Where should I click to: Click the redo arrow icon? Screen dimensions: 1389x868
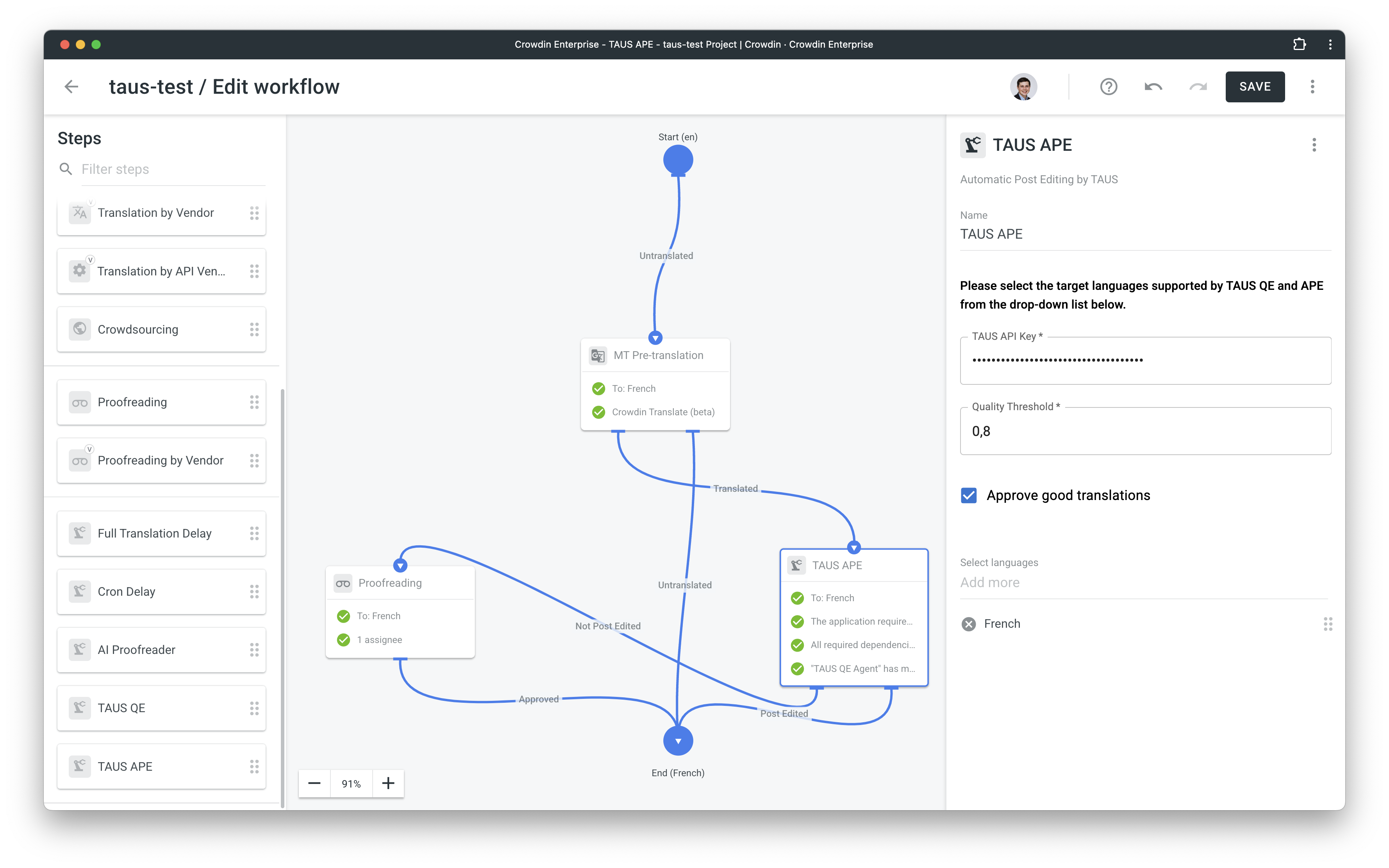tap(1198, 87)
